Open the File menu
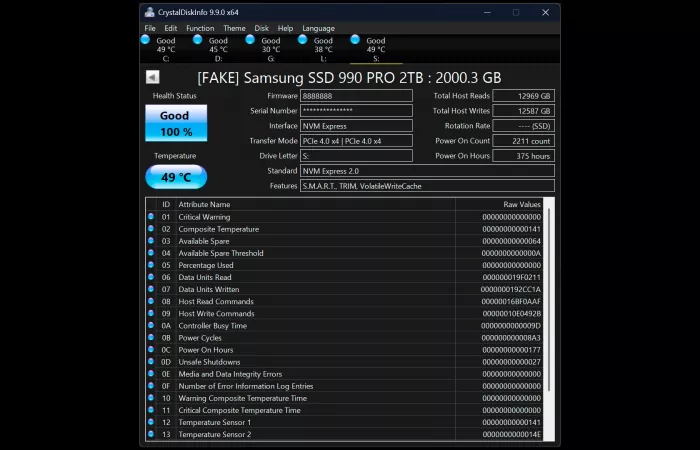The height and width of the screenshot is (450, 700). tap(150, 28)
